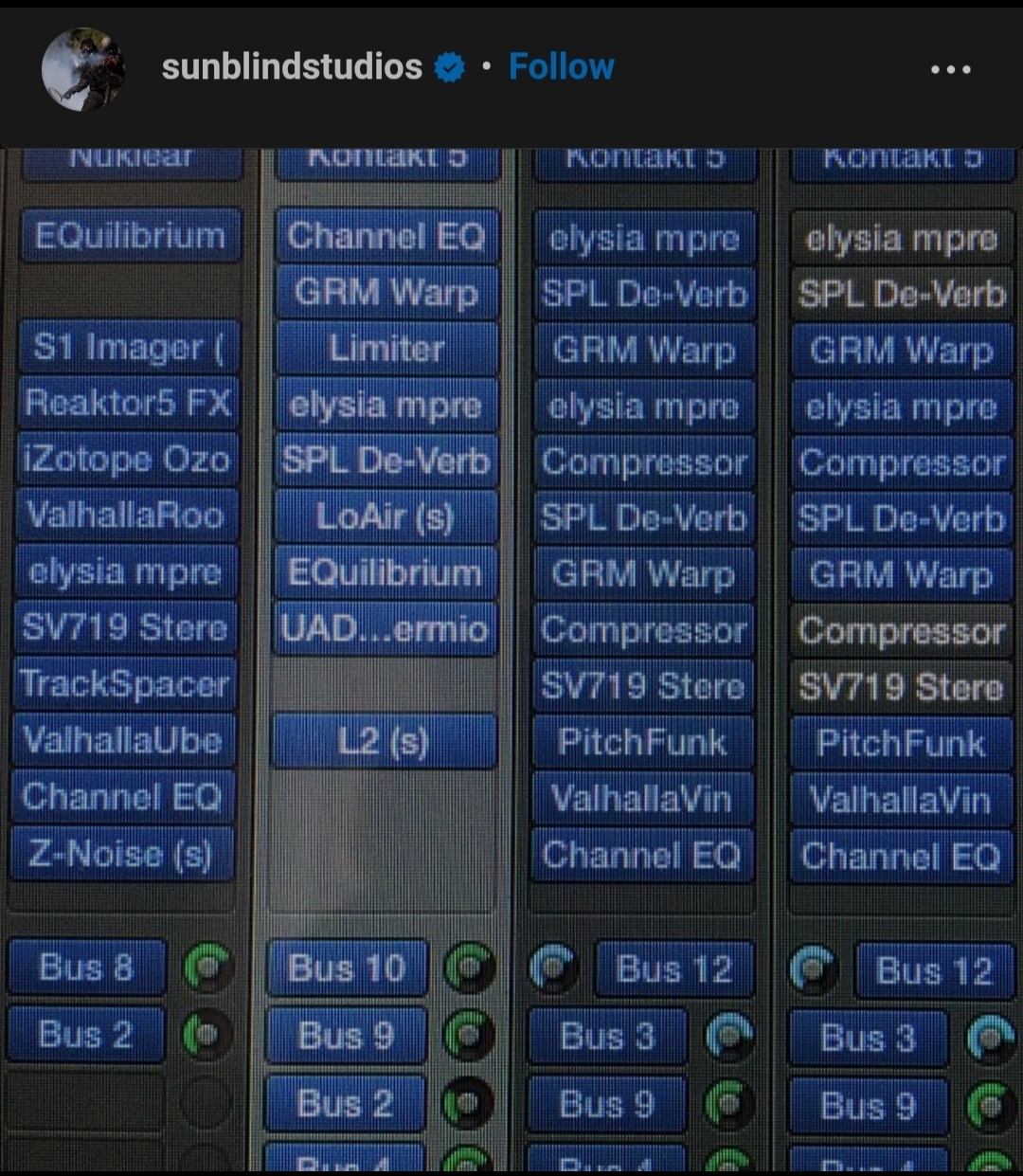Screen dimensions: 1023x1176
Task: Open the Bus 10 send slot
Action: coord(347,968)
